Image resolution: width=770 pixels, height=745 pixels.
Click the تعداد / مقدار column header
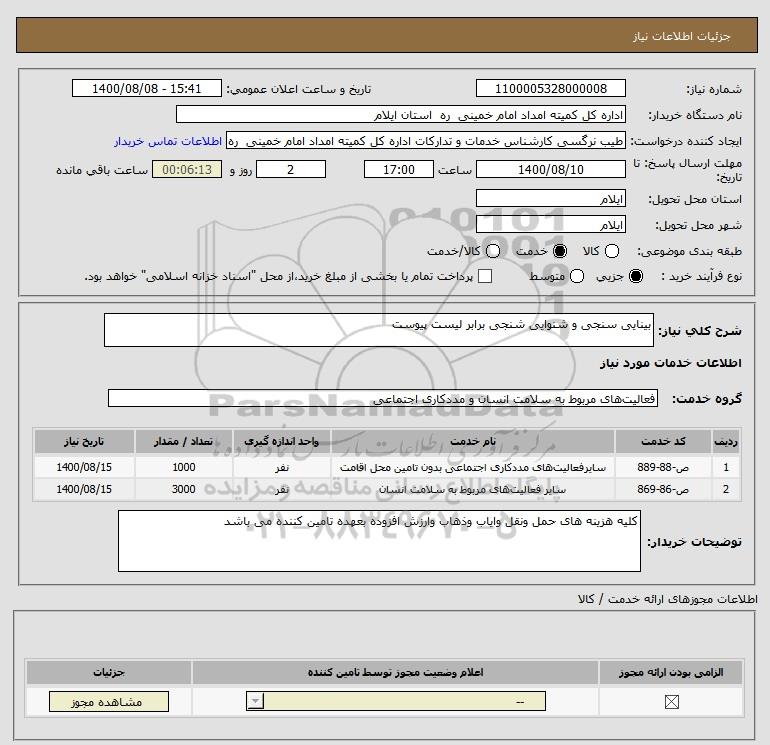pyautogui.click(x=184, y=441)
